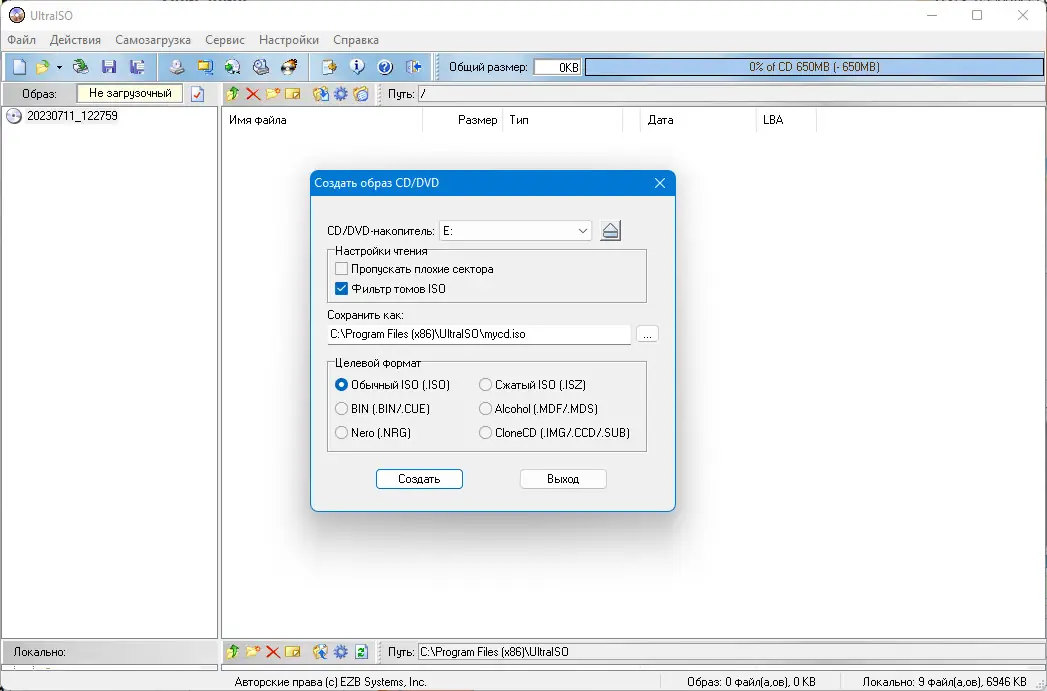This screenshot has width=1047, height=691.
Task: Click the red Delete X in local toolbar
Action: tap(272, 652)
